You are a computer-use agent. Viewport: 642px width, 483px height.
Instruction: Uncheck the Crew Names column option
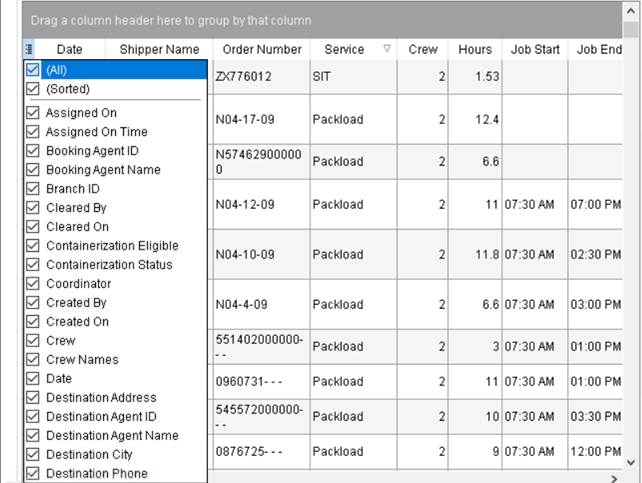(x=33, y=360)
